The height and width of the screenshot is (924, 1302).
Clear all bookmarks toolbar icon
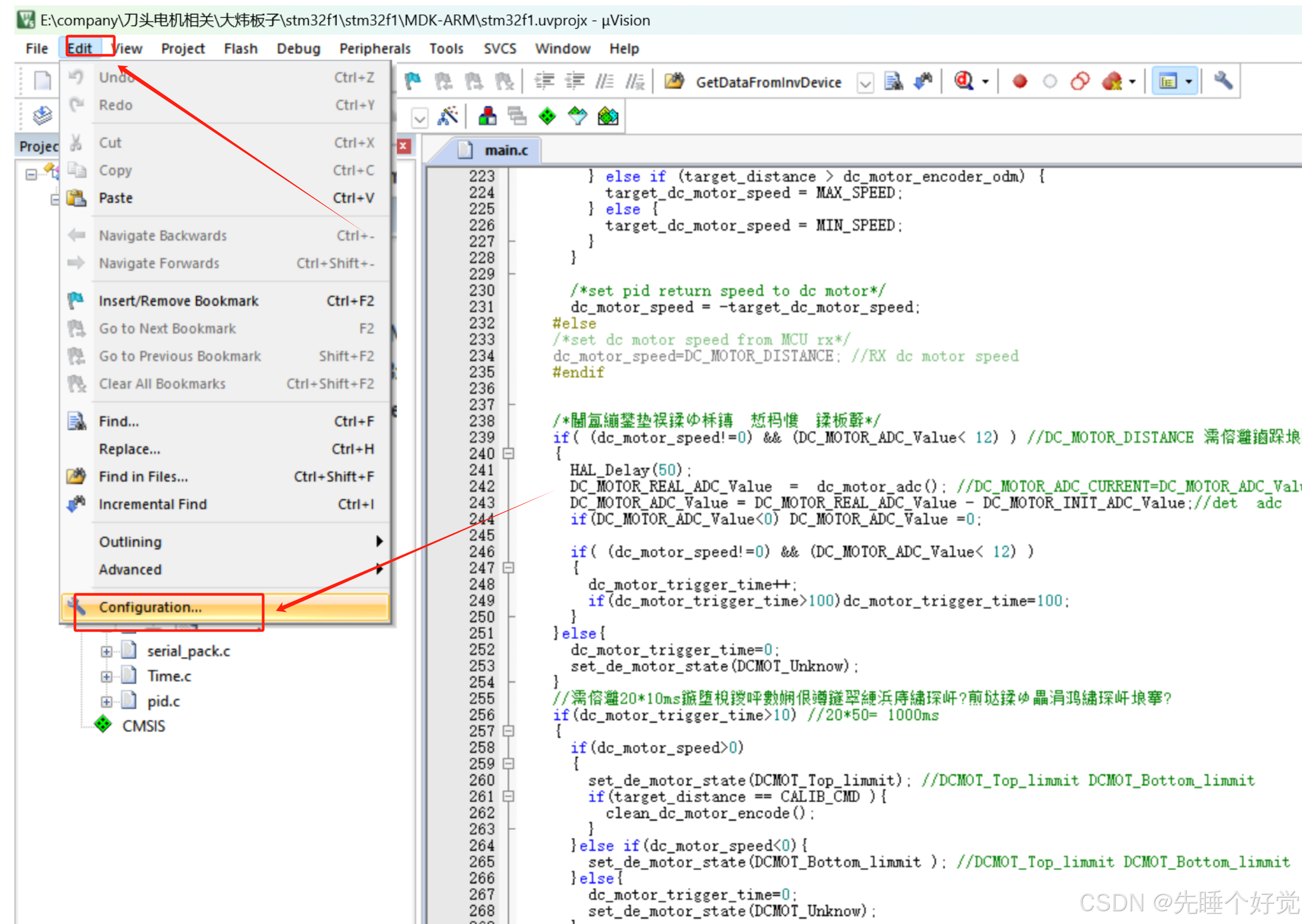point(504,81)
